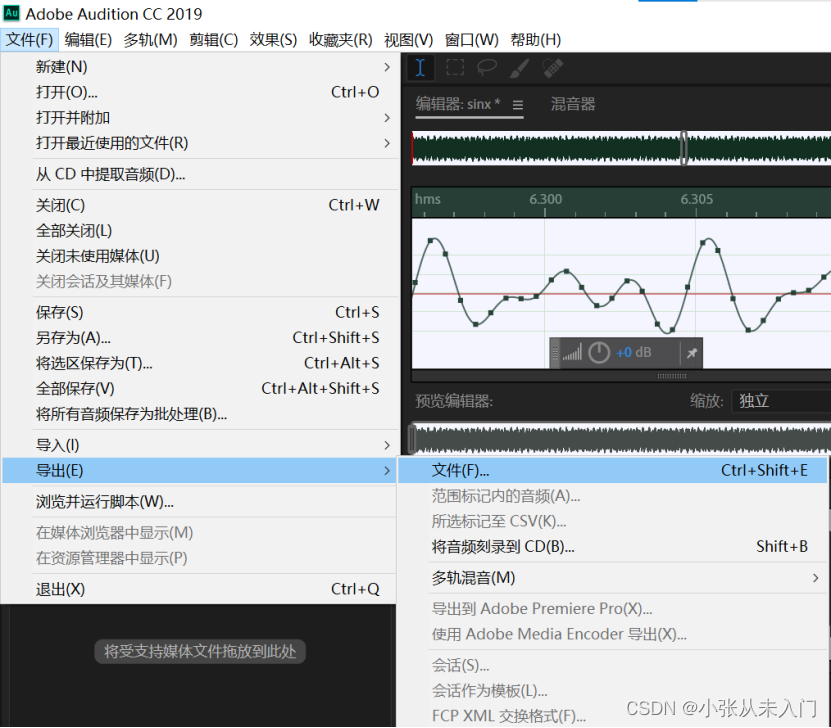Choose 将所有音频保存为批处理(B)...
Image resolution: width=831 pixels, height=728 pixels.
click(x=199, y=414)
